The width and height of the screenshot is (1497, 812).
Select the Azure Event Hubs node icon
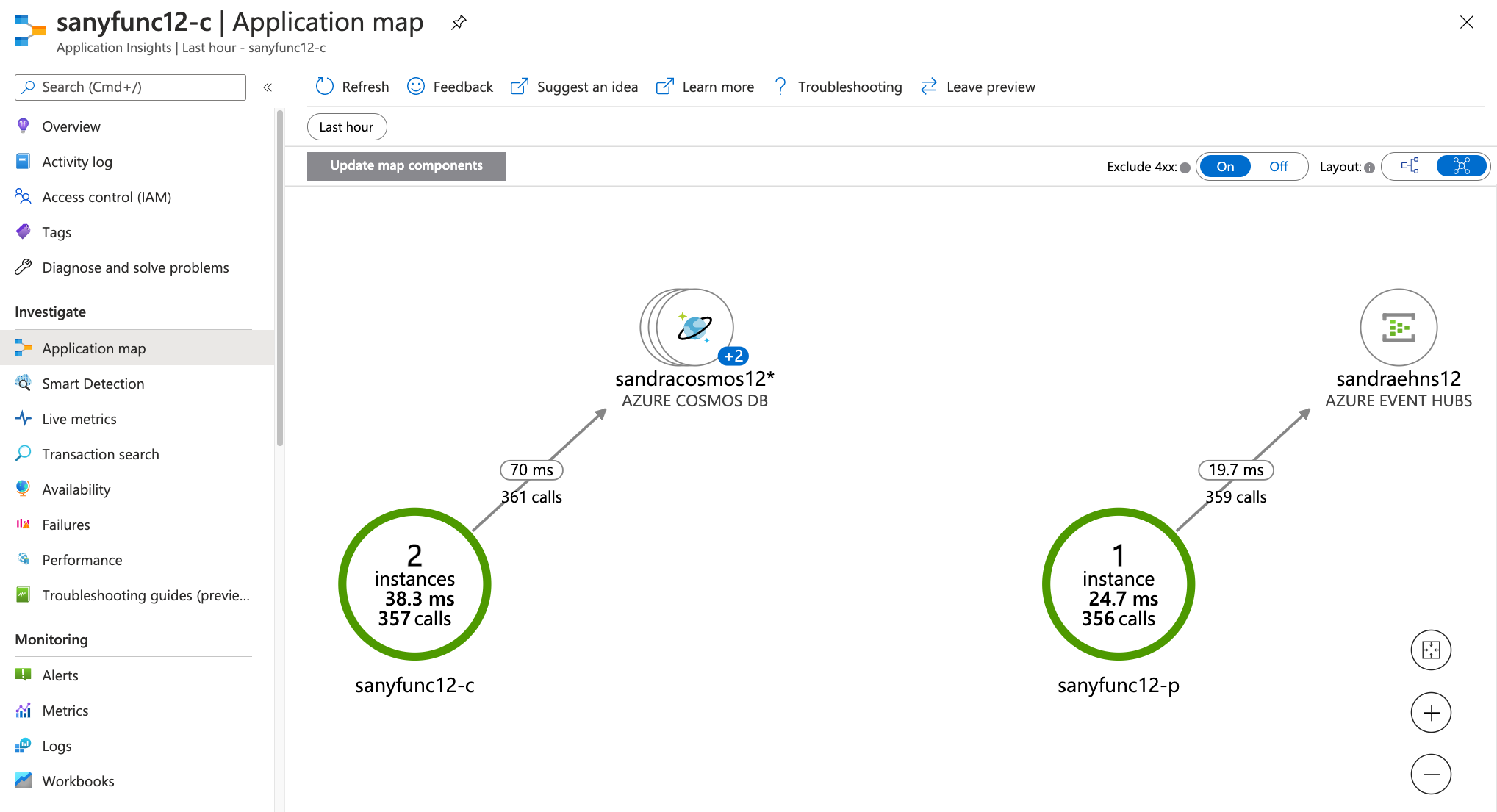click(1398, 327)
